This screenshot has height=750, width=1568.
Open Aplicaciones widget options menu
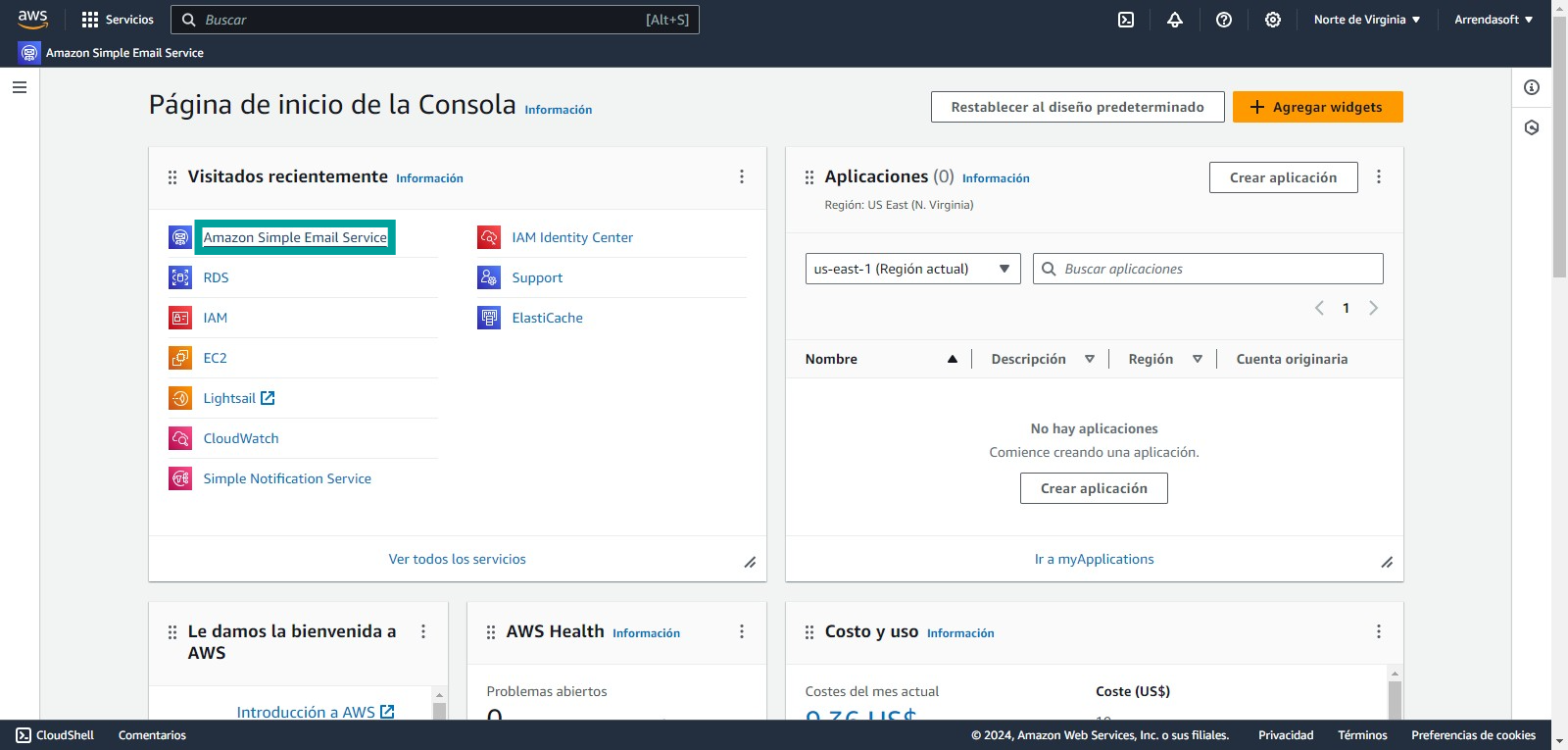pyautogui.click(x=1379, y=176)
